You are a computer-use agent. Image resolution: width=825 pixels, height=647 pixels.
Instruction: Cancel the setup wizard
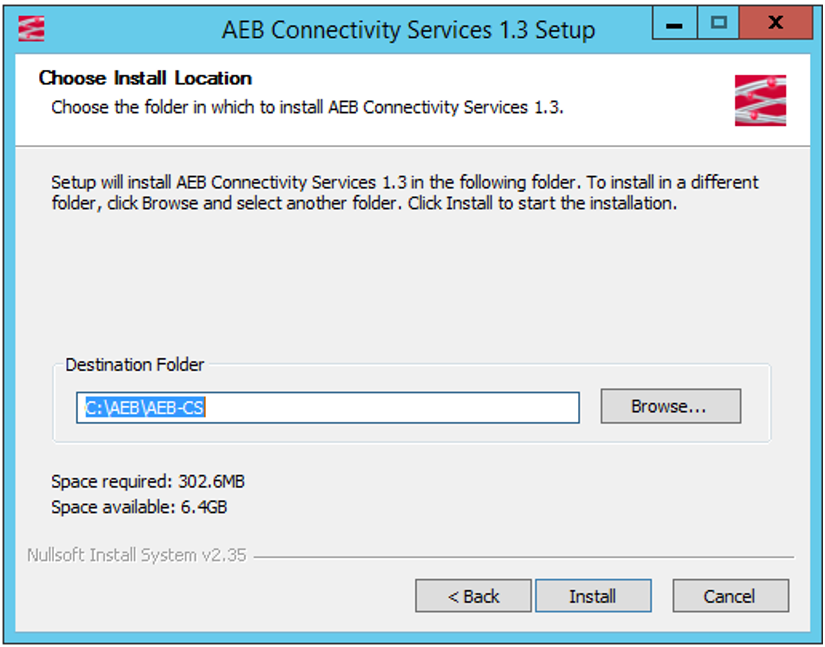(730, 596)
